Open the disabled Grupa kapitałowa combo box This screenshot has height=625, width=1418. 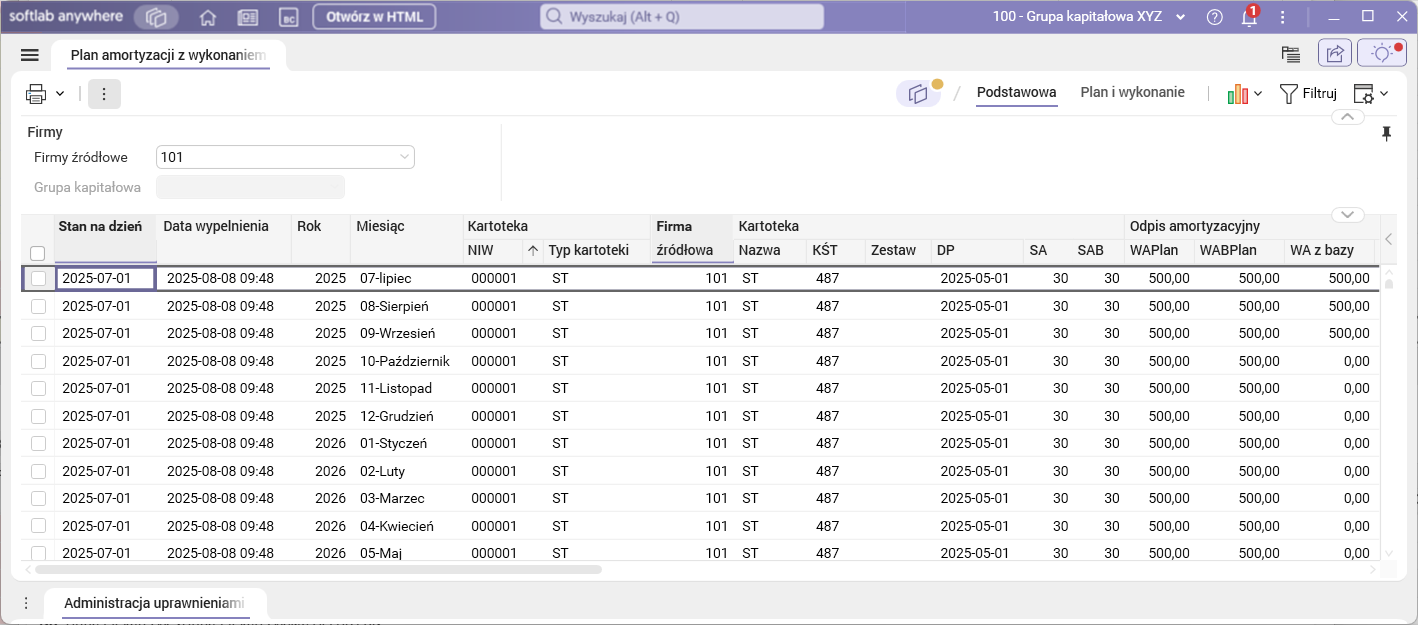250,187
